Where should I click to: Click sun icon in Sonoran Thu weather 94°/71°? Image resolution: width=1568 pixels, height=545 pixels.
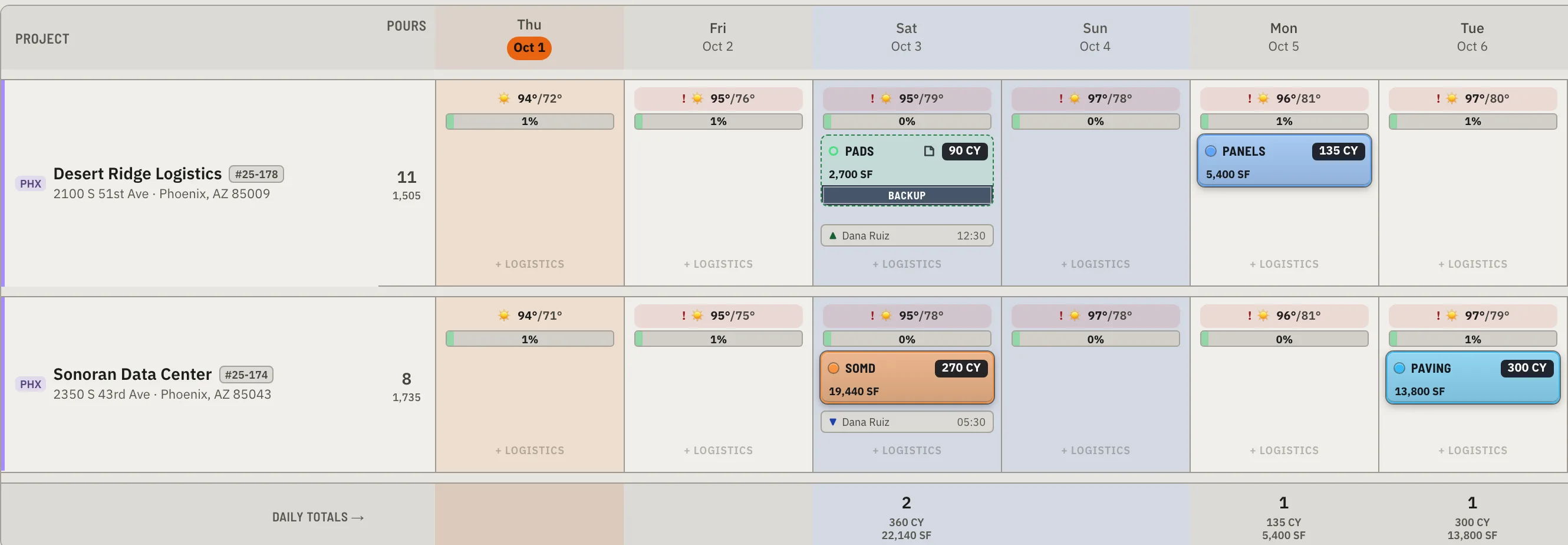pyautogui.click(x=503, y=316)
